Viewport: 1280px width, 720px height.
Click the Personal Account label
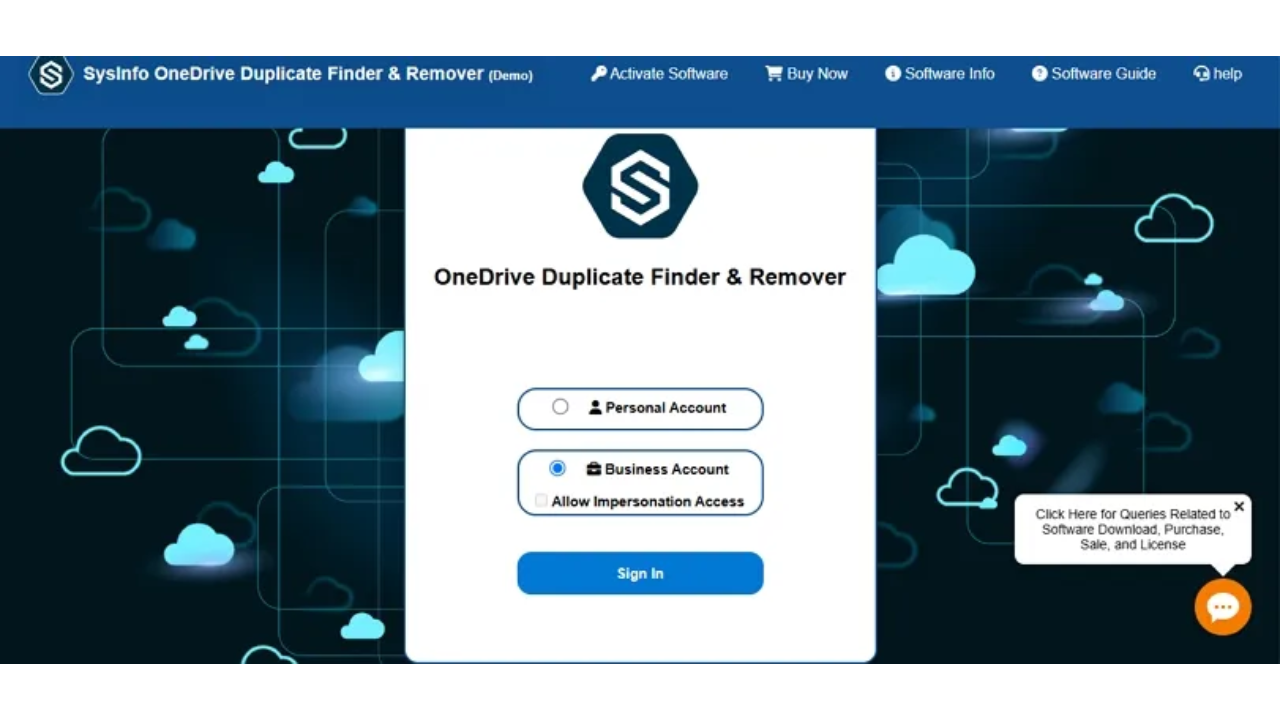tap(666, 408)
